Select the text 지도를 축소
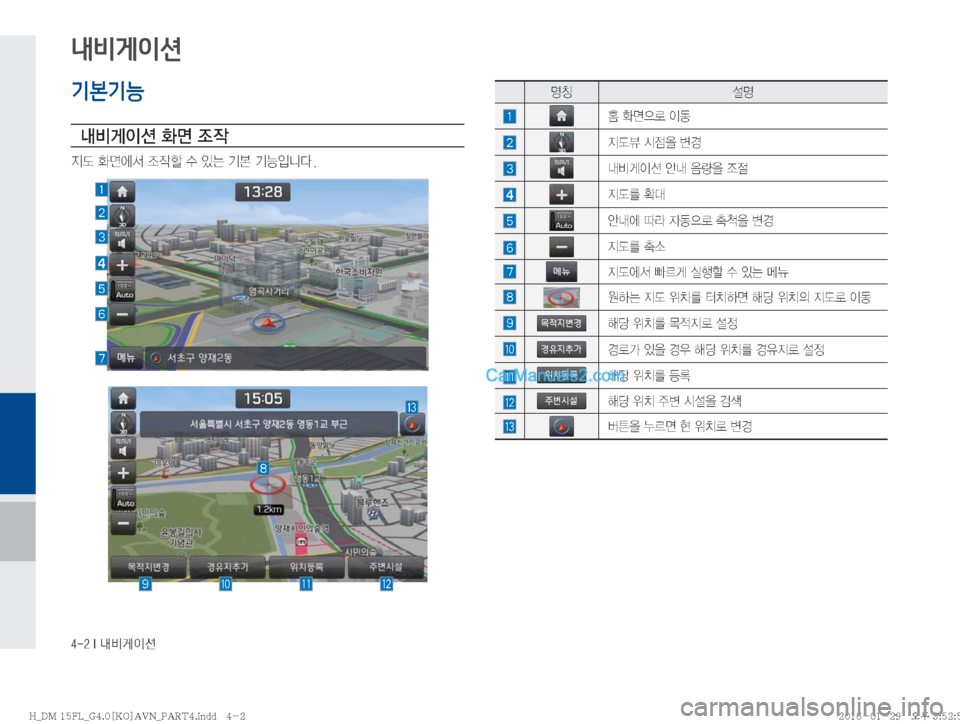960x724 pixels. pyautogui.click(x=636, y=247)
